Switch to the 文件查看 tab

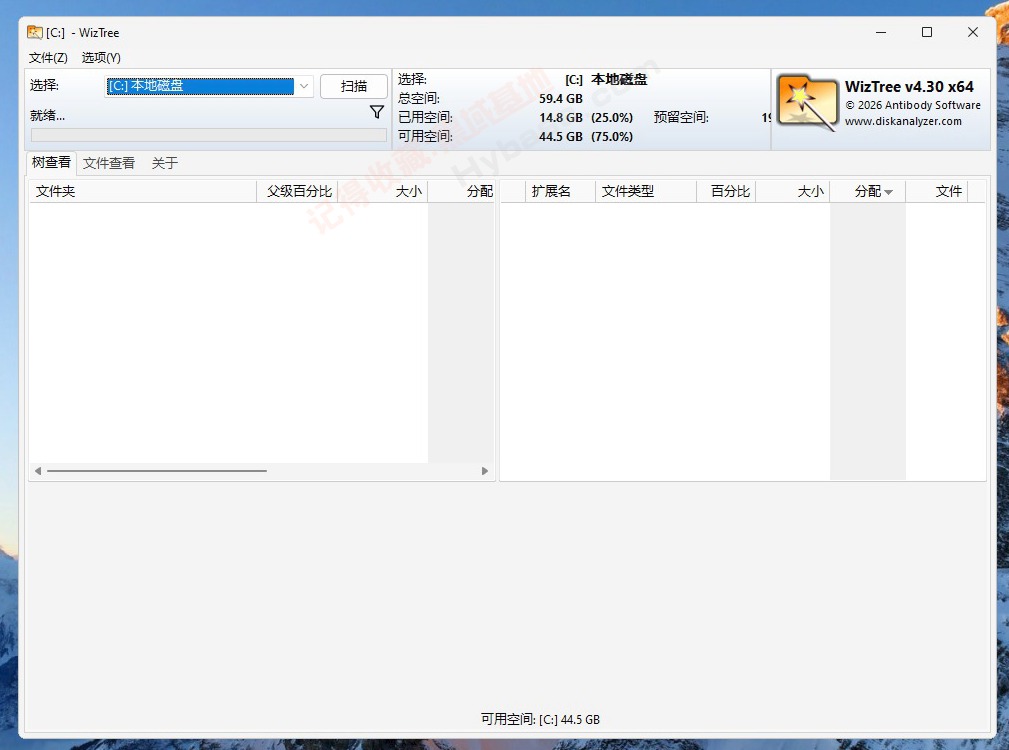tap(109, 162)
